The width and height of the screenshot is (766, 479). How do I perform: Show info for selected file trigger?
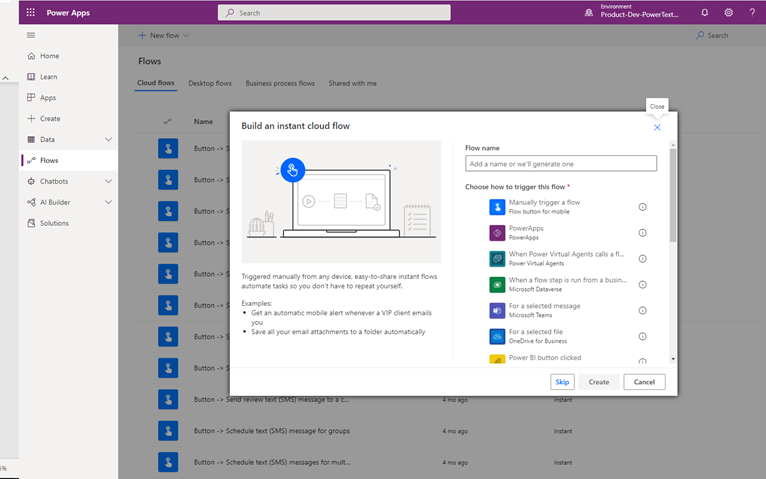pos(642,336)
